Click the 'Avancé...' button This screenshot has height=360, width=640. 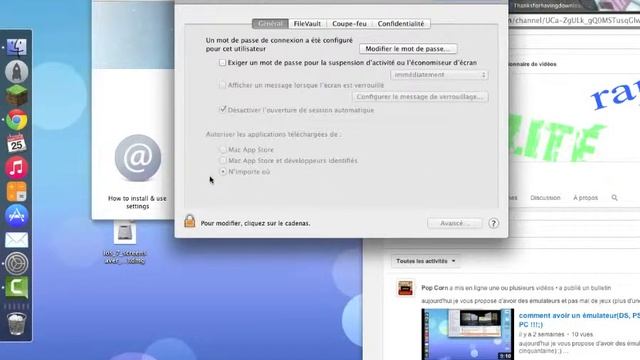(455, 223)
